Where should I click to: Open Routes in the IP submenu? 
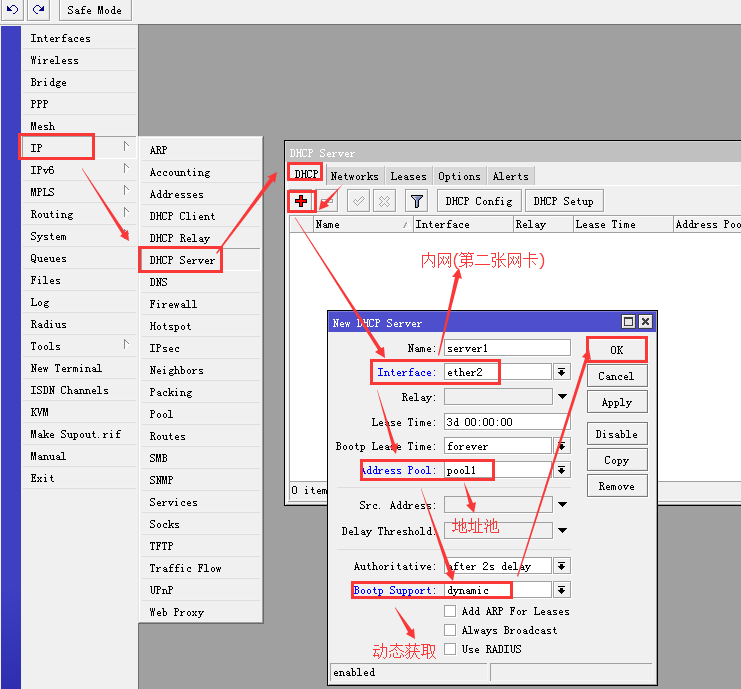pyautogui.click(x=201, y=436)
